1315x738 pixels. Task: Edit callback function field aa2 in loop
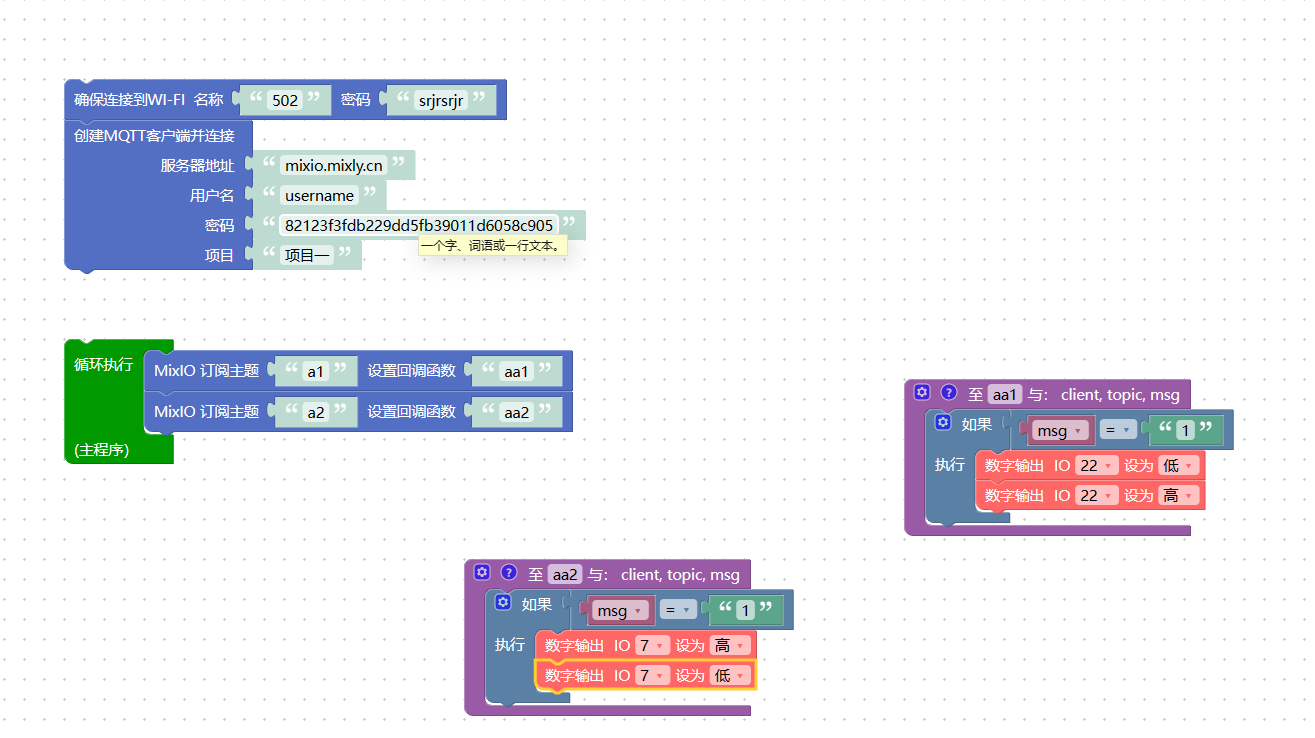[516, 411]
